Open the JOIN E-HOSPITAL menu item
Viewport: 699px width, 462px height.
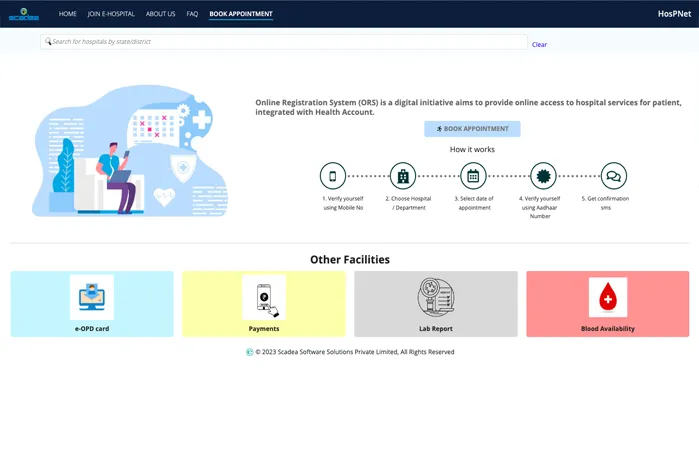click(111, 14)
